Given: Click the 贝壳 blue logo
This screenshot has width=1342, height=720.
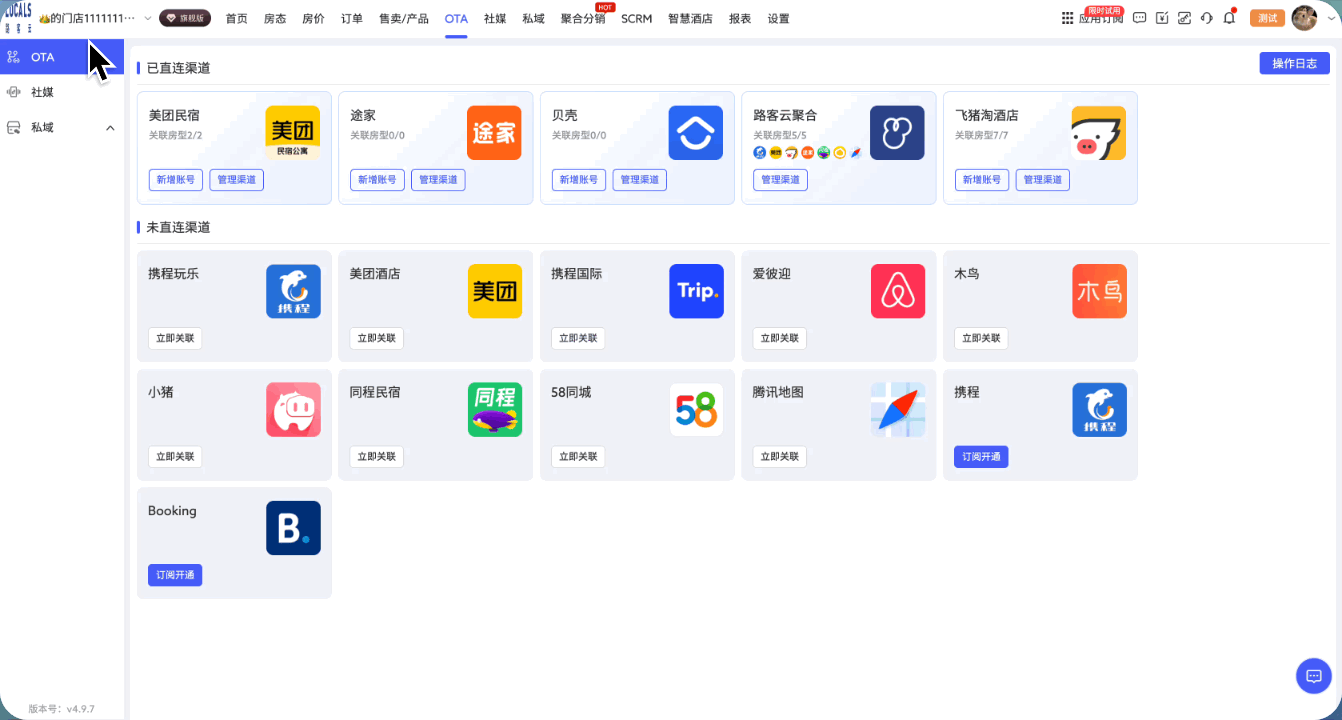Looking at the screenshot, I should 696,133.
